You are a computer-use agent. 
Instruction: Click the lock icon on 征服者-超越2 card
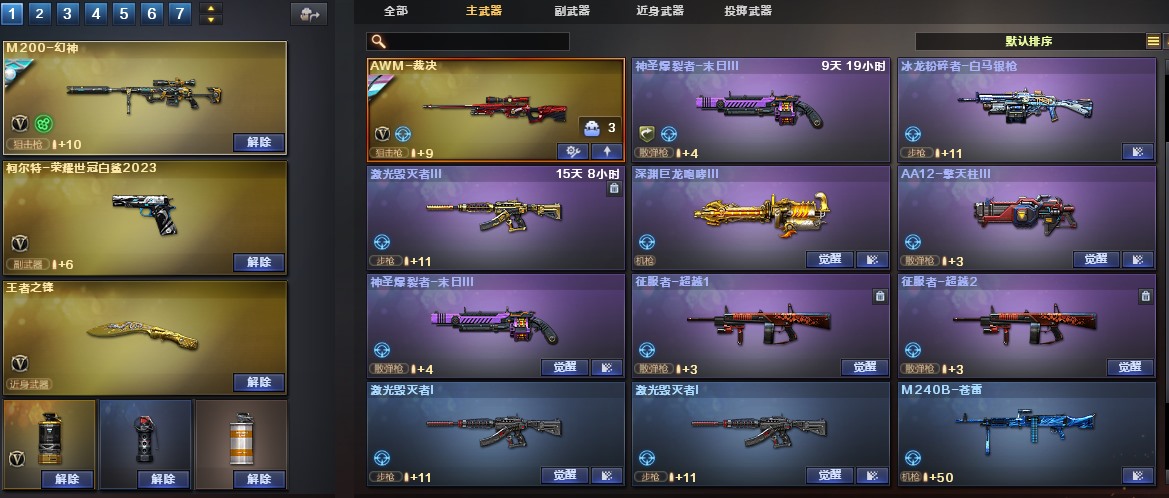[x=1145, y=297]
